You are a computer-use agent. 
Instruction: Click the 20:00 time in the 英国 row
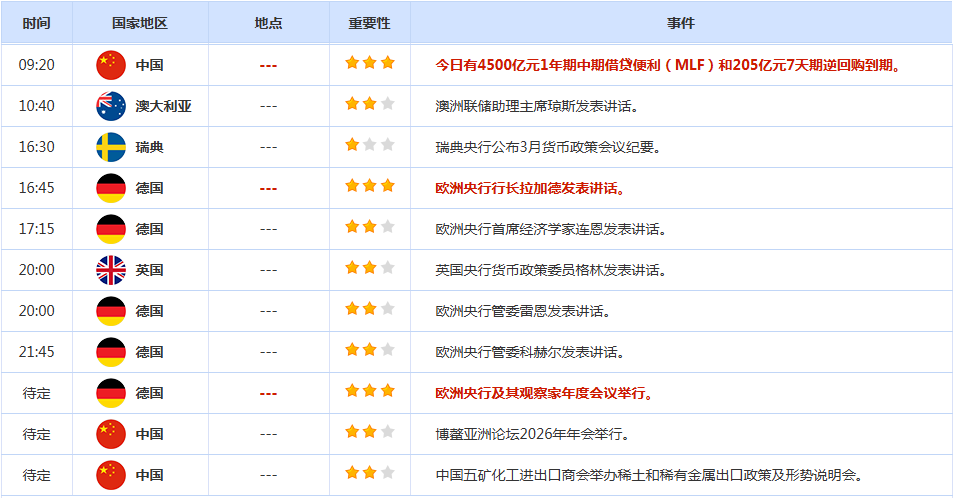pyautogui.click(x=36, y=270)
